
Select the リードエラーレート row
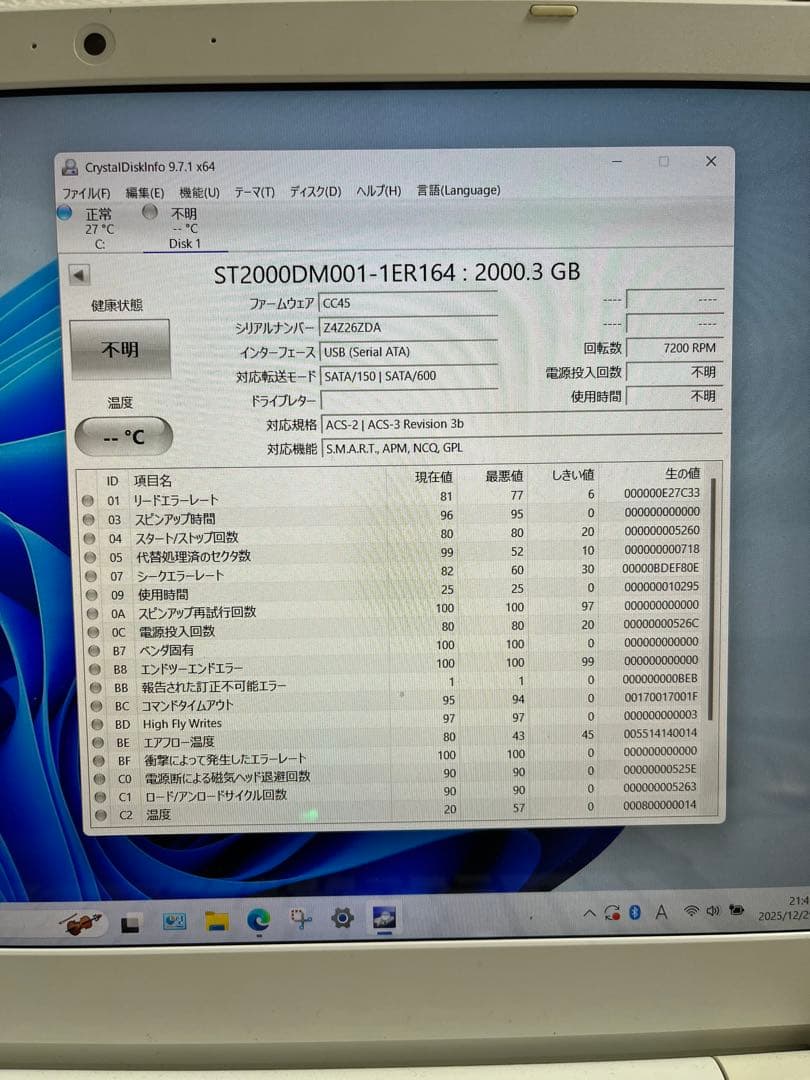point(391,497)
